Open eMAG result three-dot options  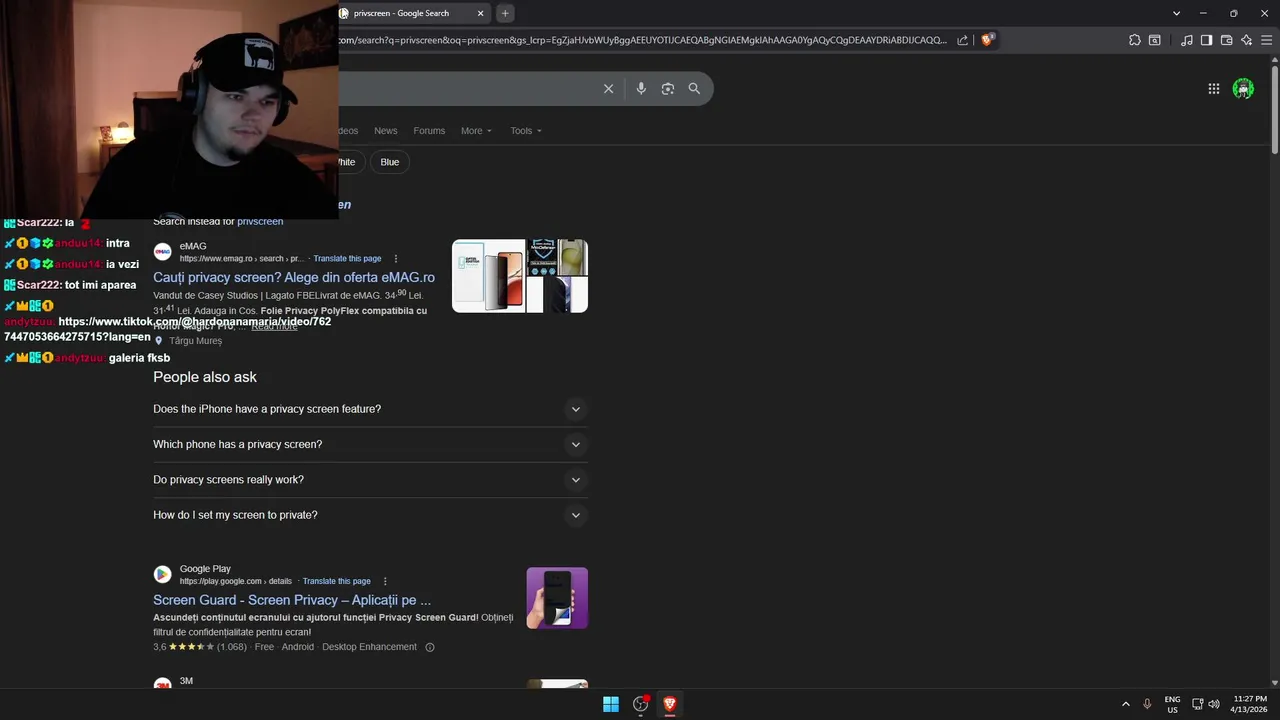pos(396,258)
